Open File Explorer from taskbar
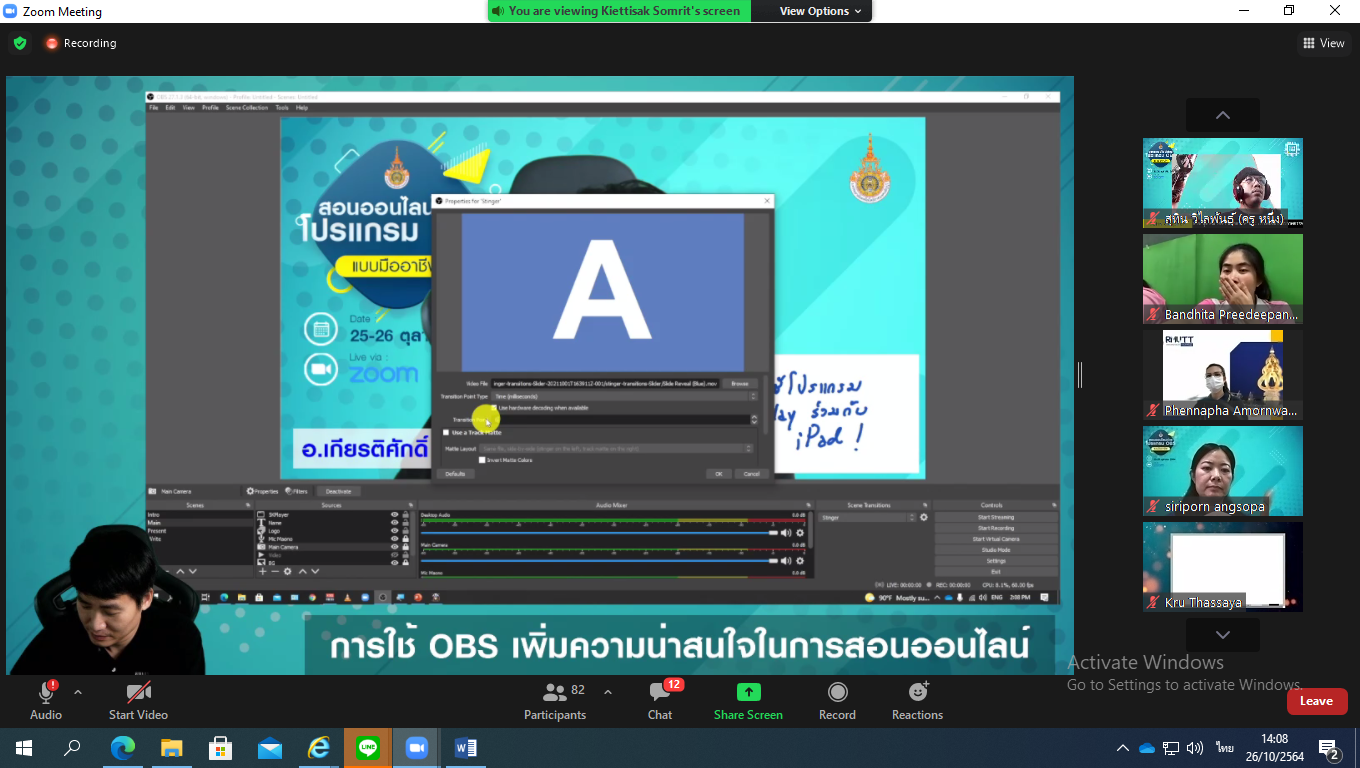Image resolution: width=1360 pixels, height=768 pixels. [171, 748]
